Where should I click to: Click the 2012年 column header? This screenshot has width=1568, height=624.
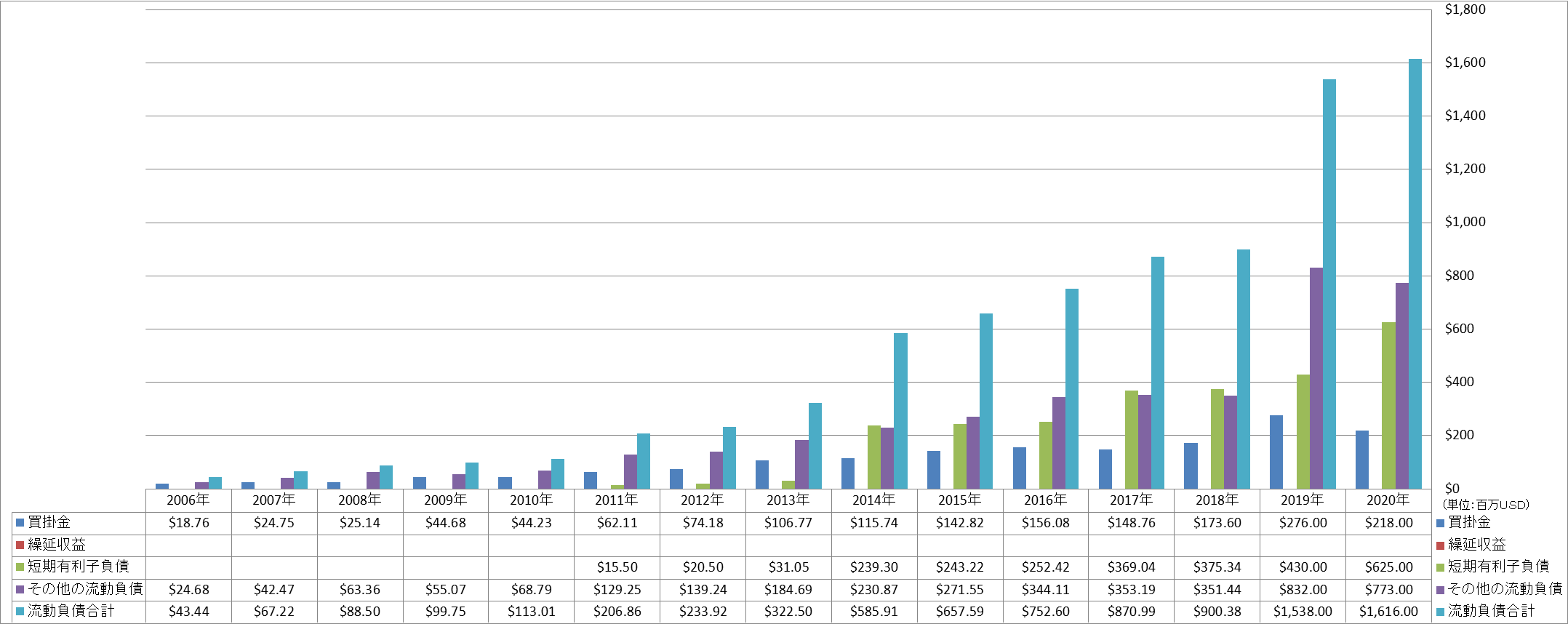(703, 500)
